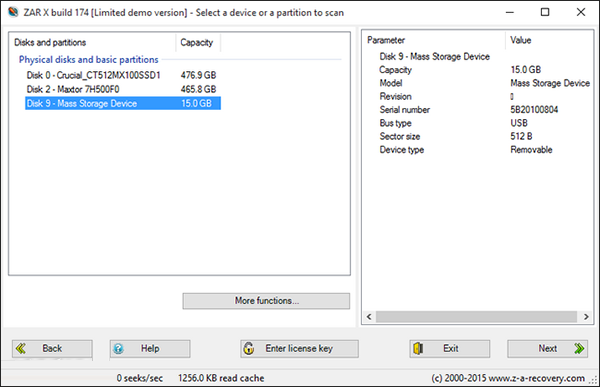Click the blue question mark Help icon

[x=119, y=349]
